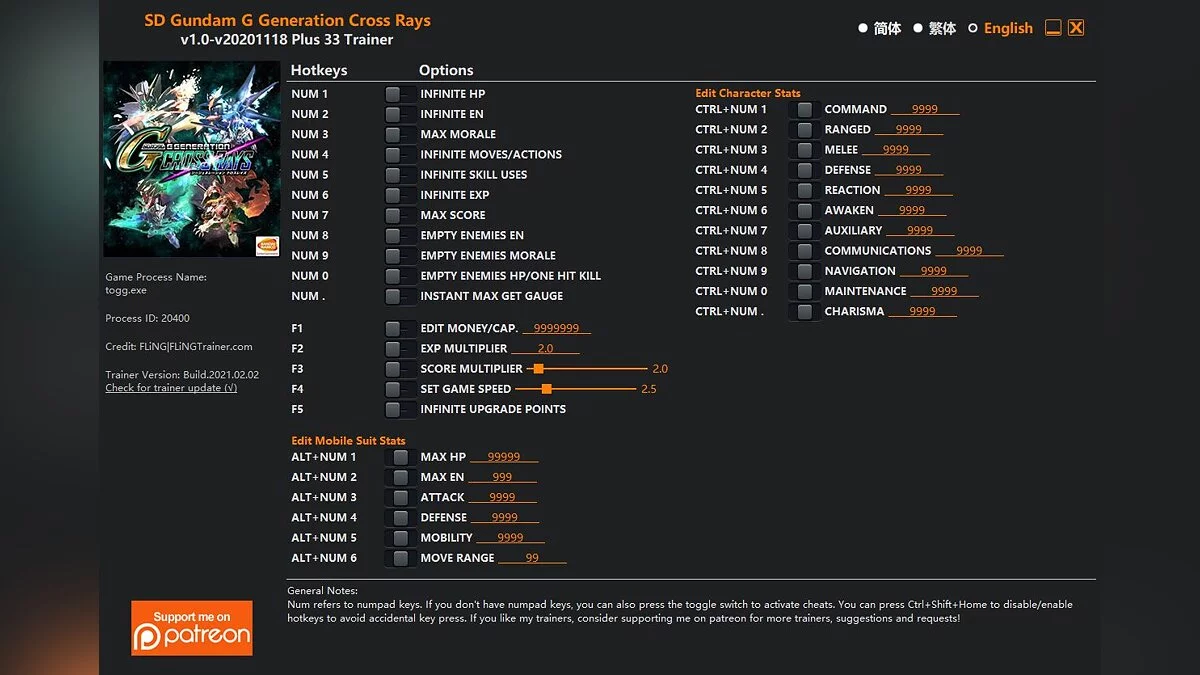Toggle the Communications stat switch
The image size is (1200, 675).
pos(804,251)
